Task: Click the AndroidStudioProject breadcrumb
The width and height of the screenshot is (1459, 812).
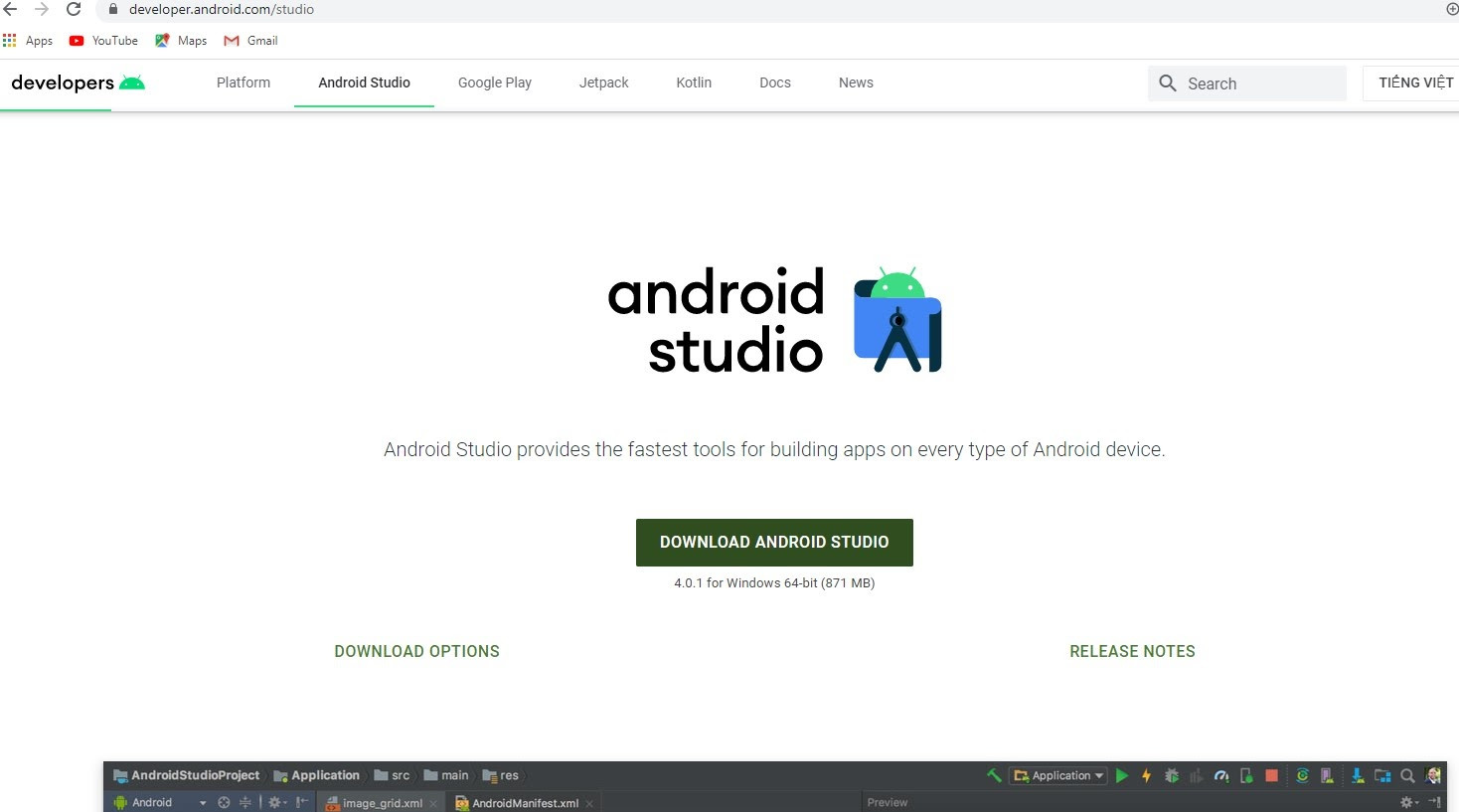Action: click(x=187, y=775)
